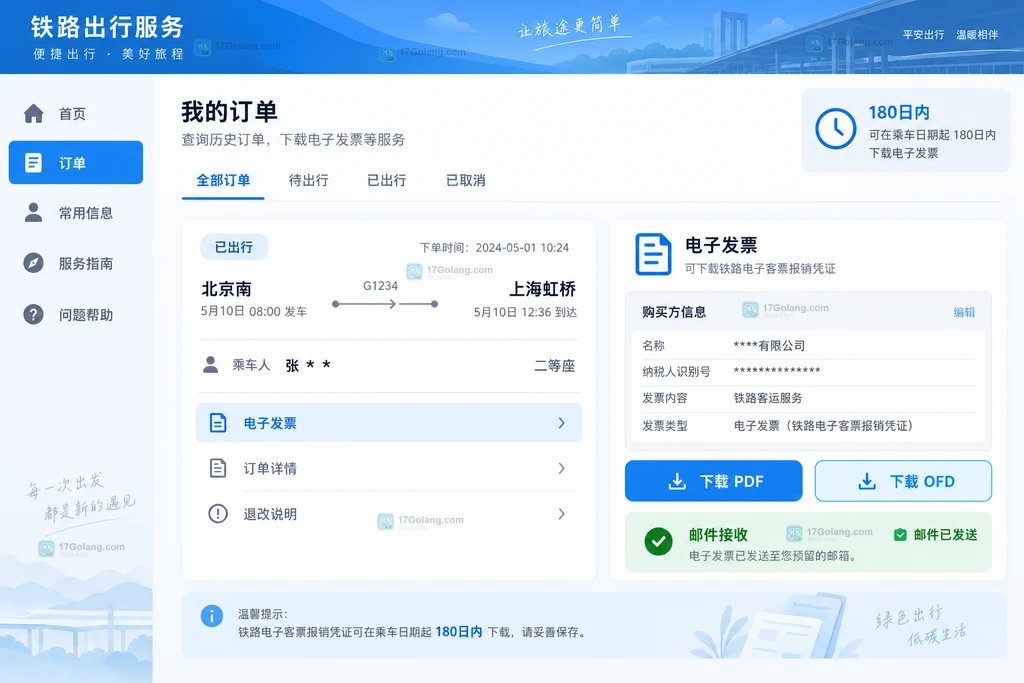Click the blue document icon in 电子发票 row
The height and width of the screenshot is (683, 1024).
tap(218, 422)
